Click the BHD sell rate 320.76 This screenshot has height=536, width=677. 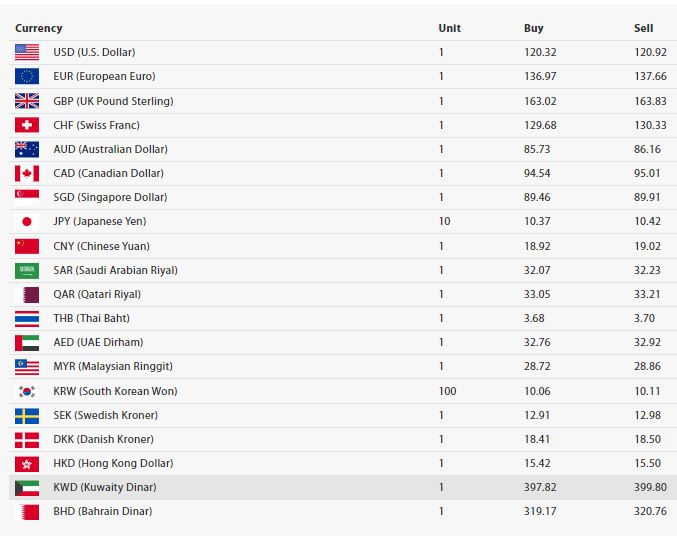pyautogui.click(x=650, y=511)
